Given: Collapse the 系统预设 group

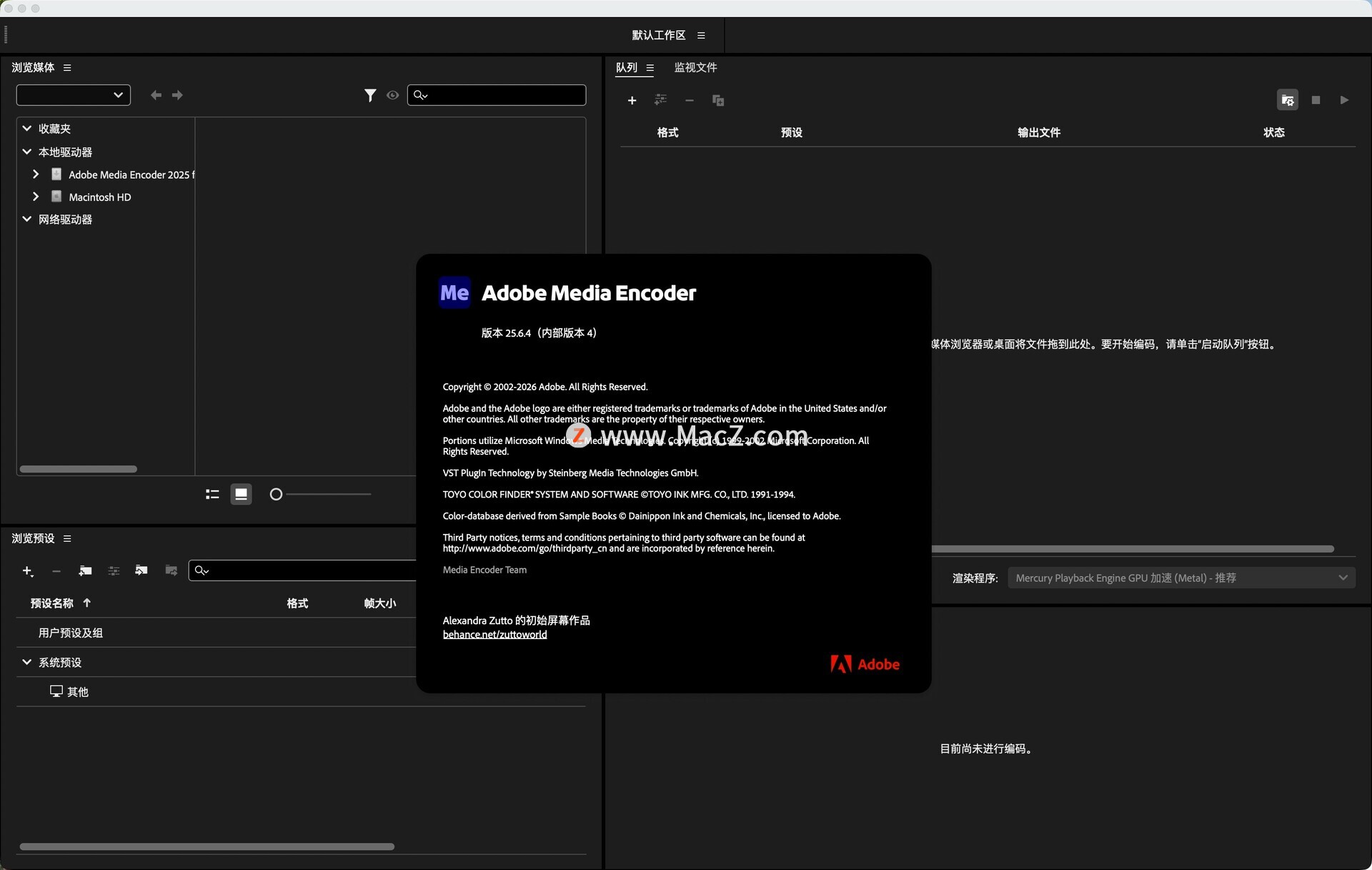Looking at the screenshot, I should pyautogui.click(x=26, y=662).
